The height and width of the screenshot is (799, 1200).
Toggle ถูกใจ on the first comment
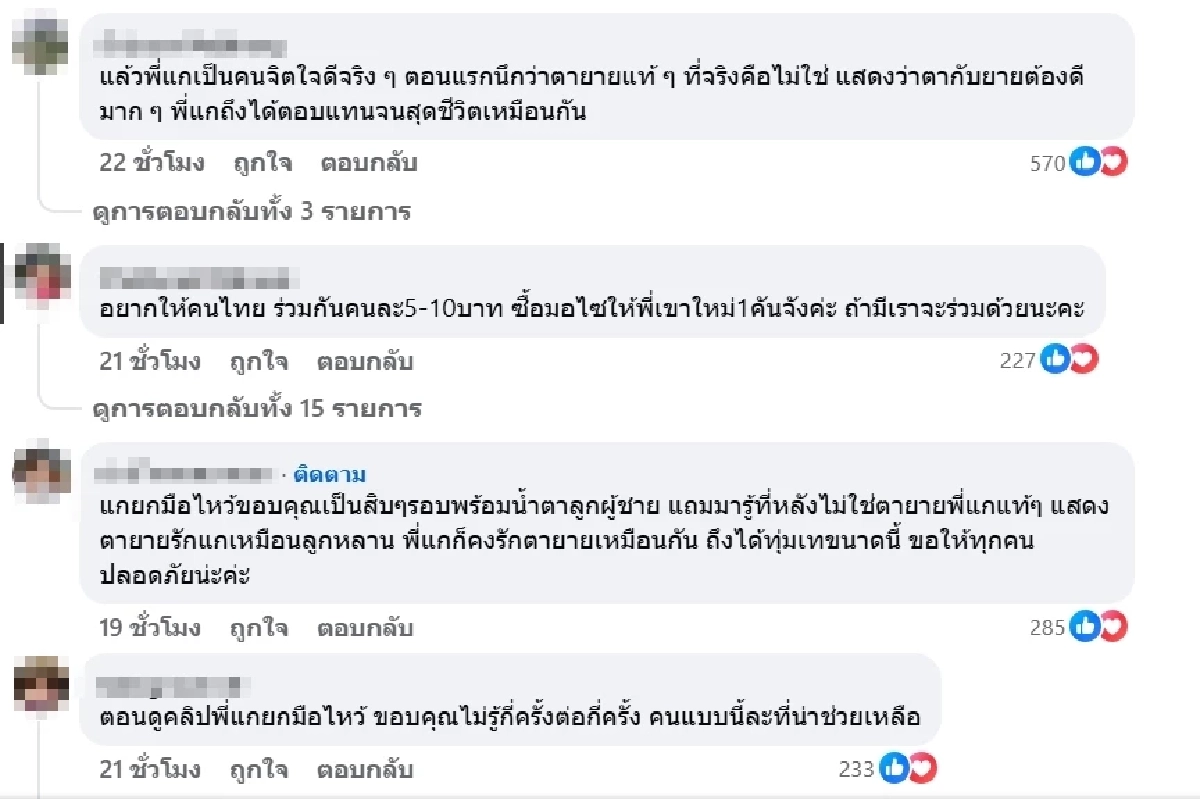(x=264, y=162)
